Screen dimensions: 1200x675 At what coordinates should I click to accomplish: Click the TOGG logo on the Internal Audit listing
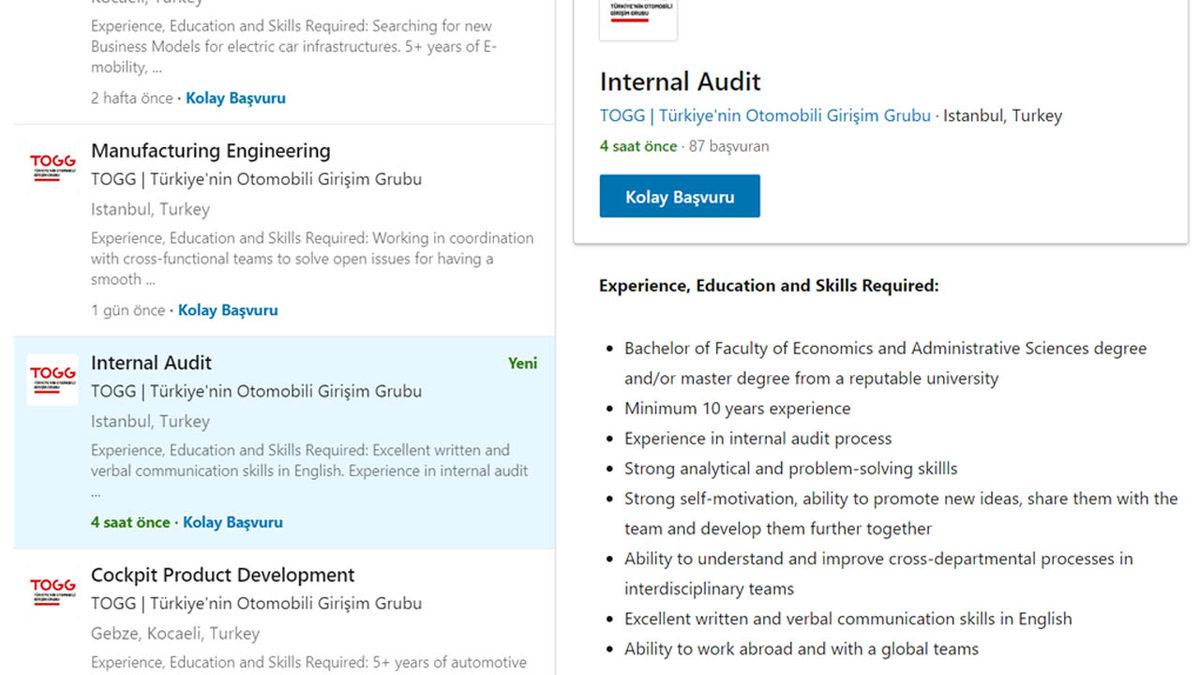point(52,379)
